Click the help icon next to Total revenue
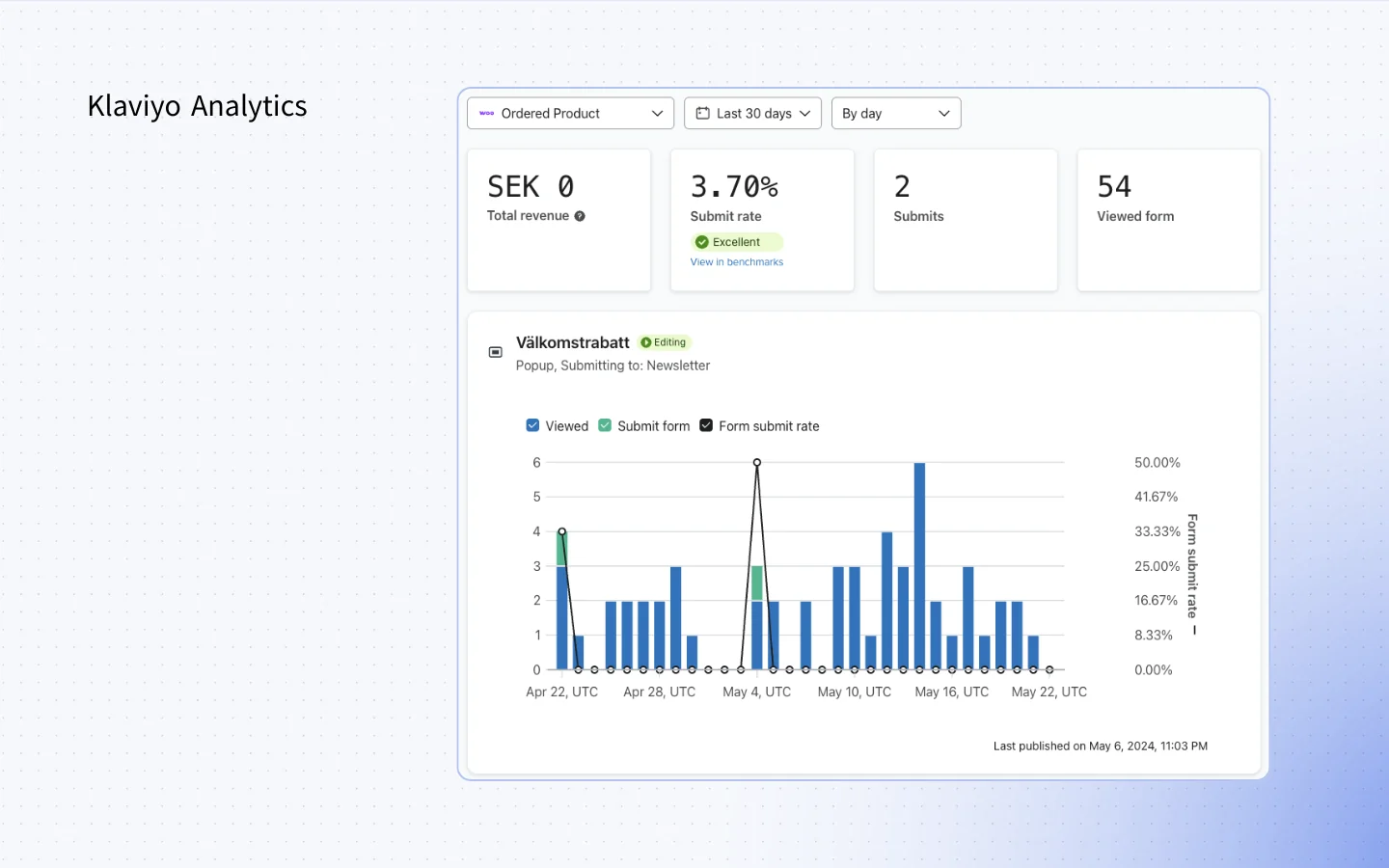Image resolution: width=1389 pixels, height=868 pixels. click(580, 216)
